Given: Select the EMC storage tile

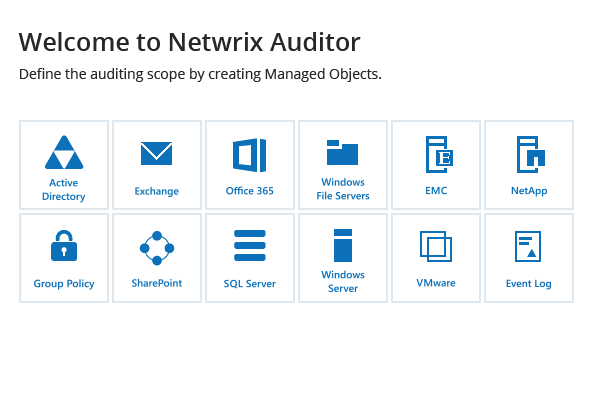Looking at the screenshot, I should [x=436, y=165].
